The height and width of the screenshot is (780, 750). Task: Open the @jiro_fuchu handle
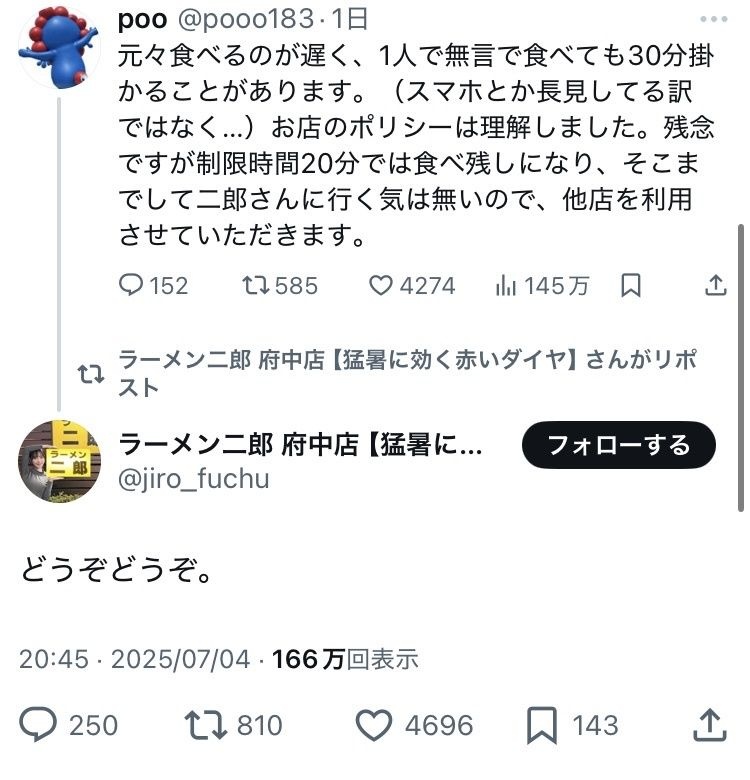[x=194, y=479]
